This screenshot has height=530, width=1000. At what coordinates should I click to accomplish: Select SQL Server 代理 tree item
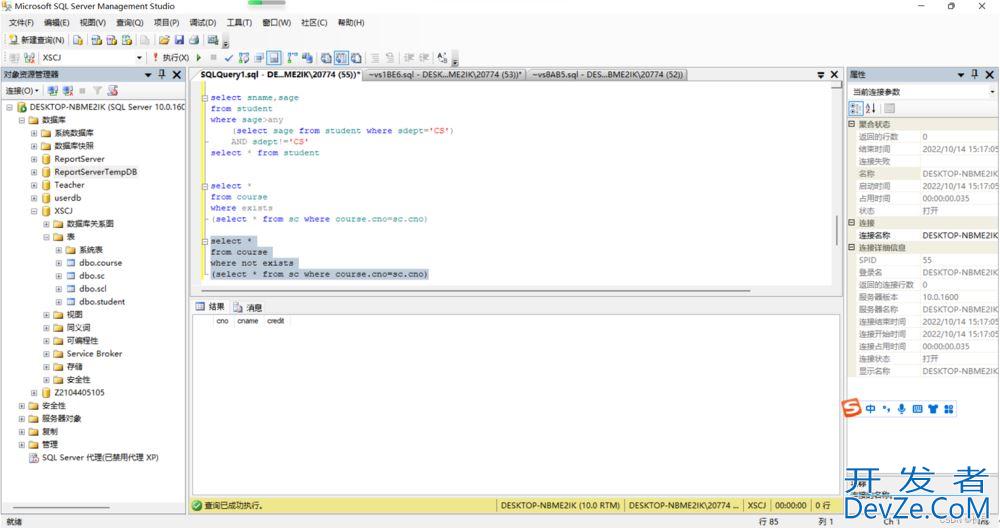point(100,458)
